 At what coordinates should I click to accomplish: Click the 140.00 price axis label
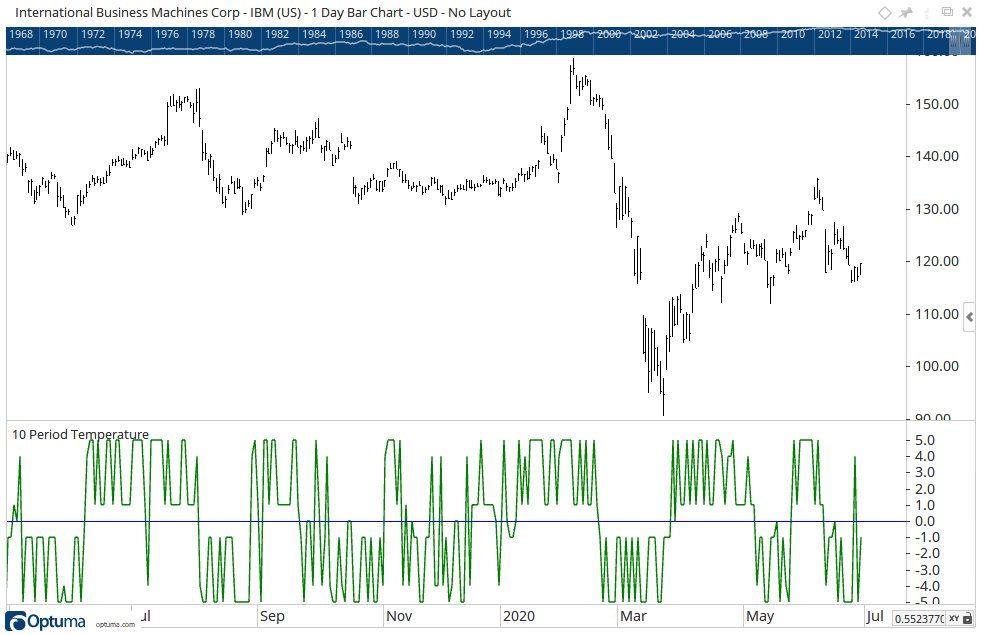click(937, 156)
